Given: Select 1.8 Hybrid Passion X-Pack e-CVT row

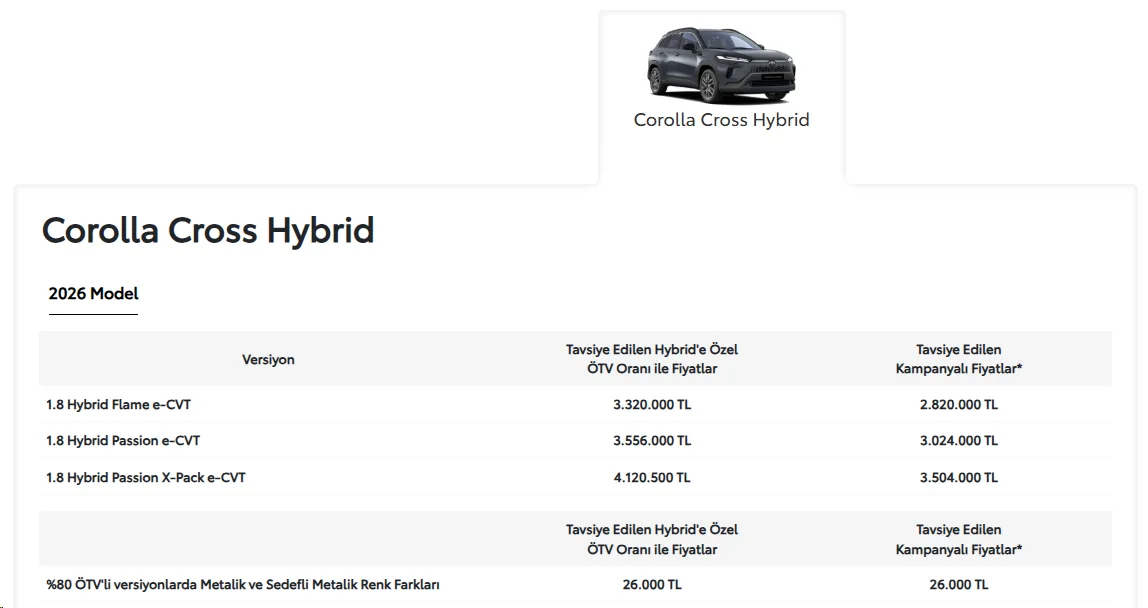Looking at the screenshot, I should coord(575,477).
